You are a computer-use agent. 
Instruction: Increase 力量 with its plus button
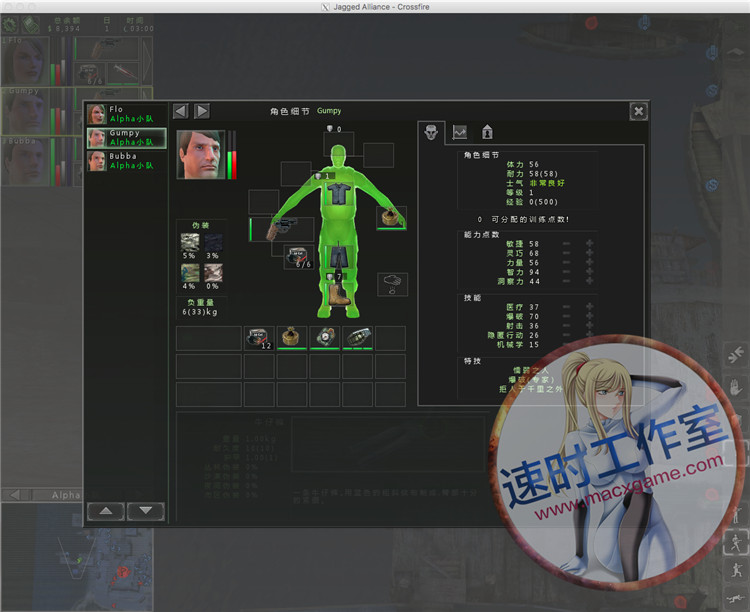coord(590,262)
